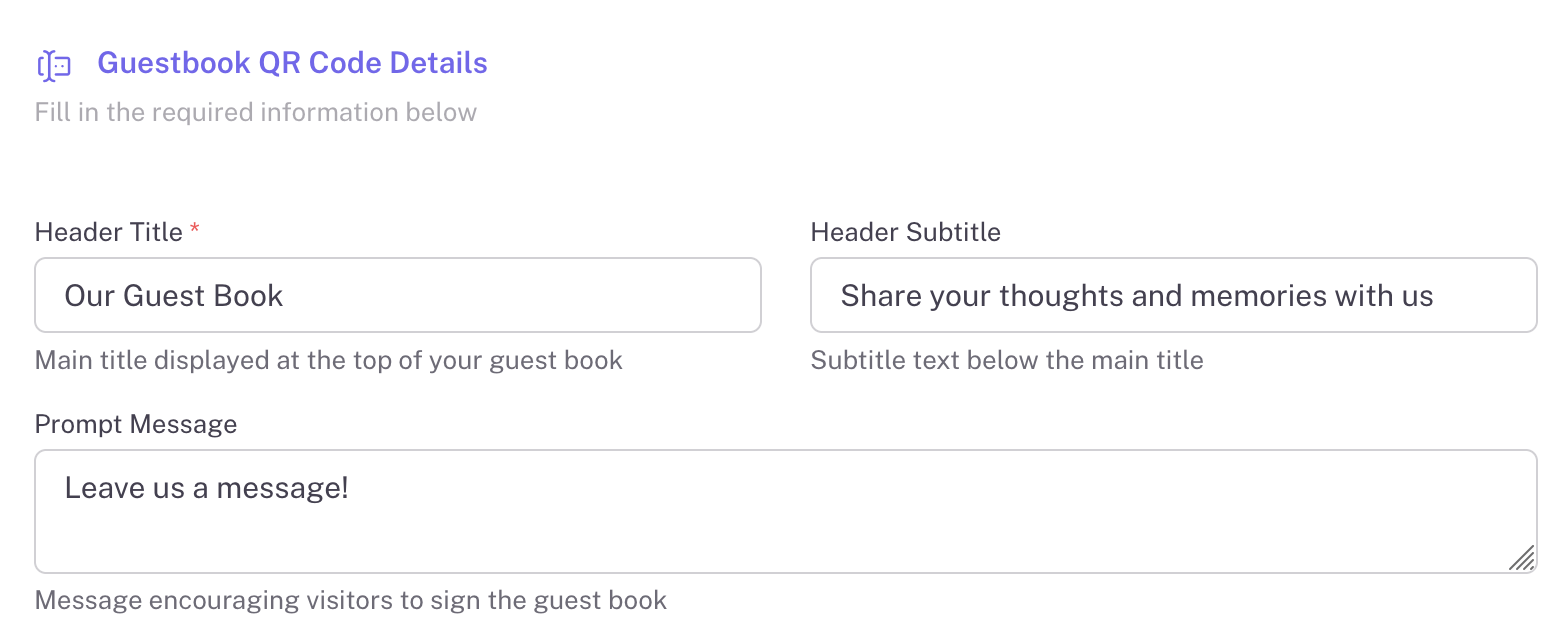Select the text 'Leave us a message!'
Viewport: 1568px width, 628px height.
click(x=206, y=487)
